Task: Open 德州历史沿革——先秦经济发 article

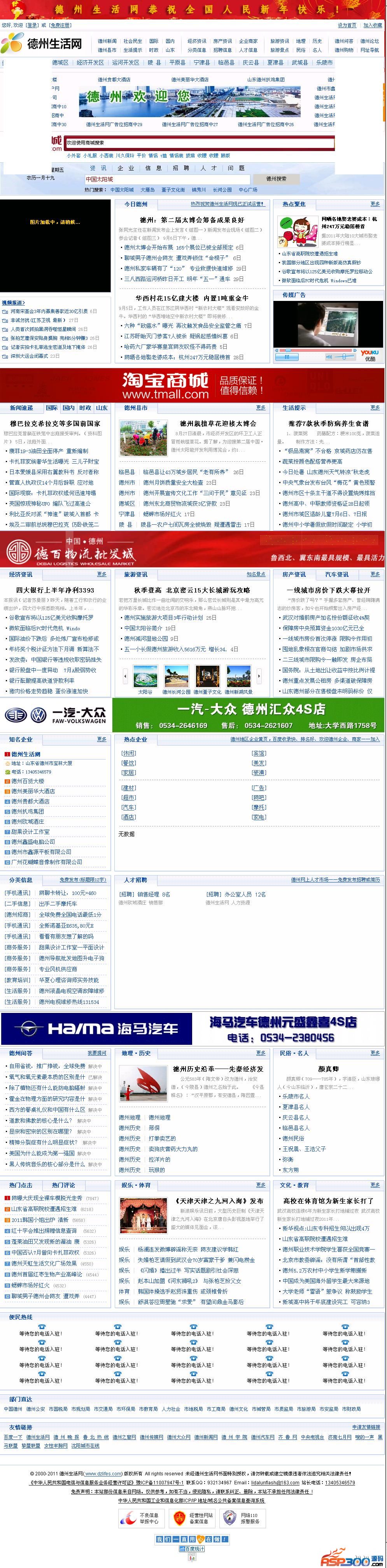Action: coord(218,1068)
